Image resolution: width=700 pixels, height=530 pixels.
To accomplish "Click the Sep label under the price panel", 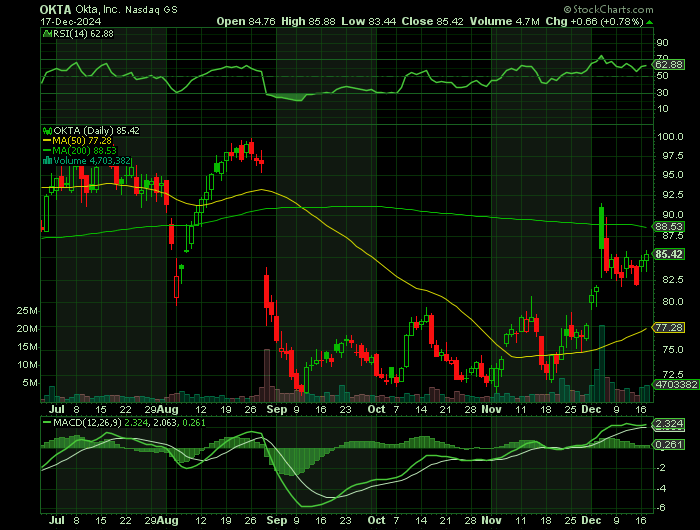I will 277,410.
